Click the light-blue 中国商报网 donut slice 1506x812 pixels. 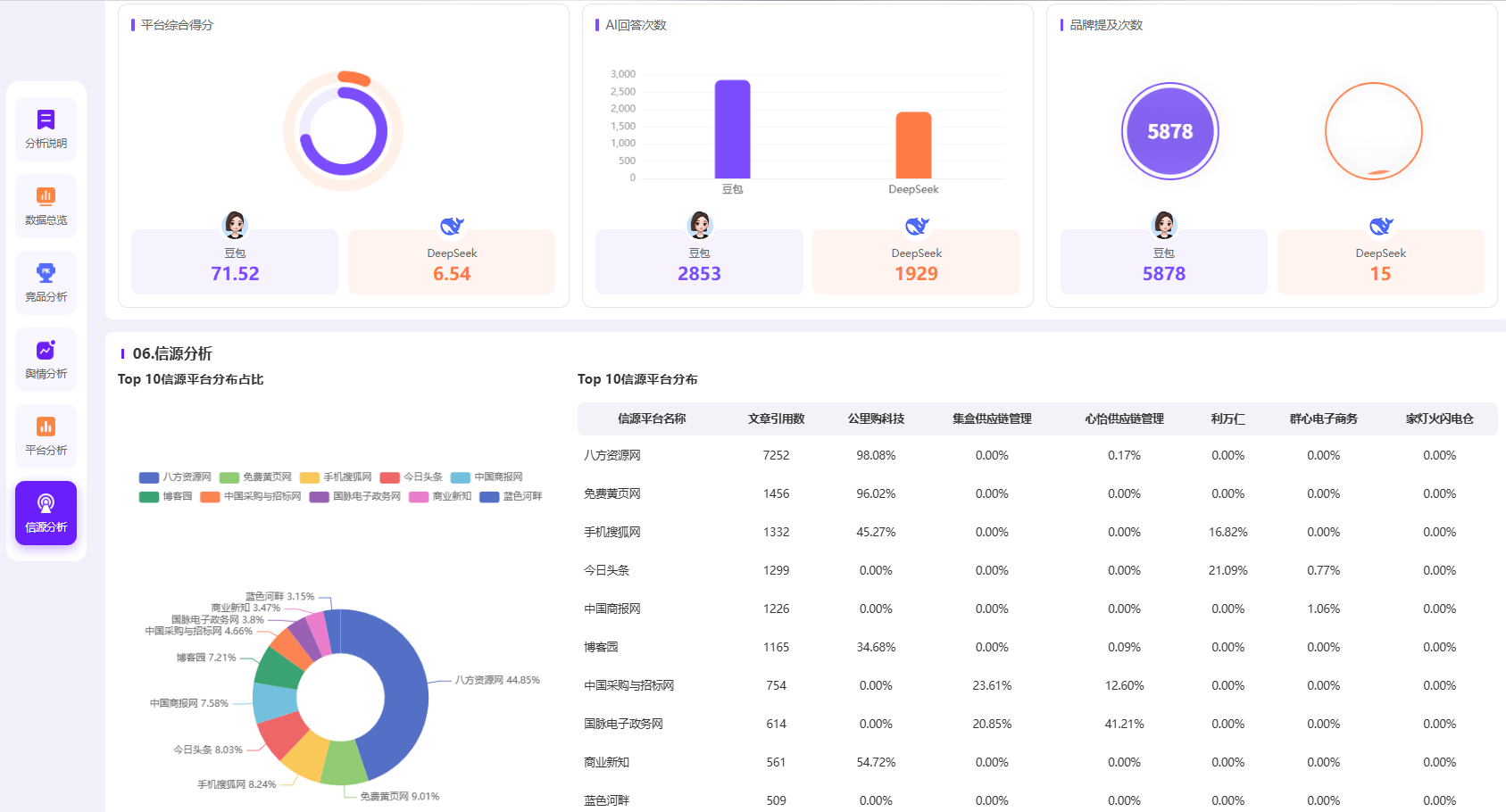click(274, 701)
